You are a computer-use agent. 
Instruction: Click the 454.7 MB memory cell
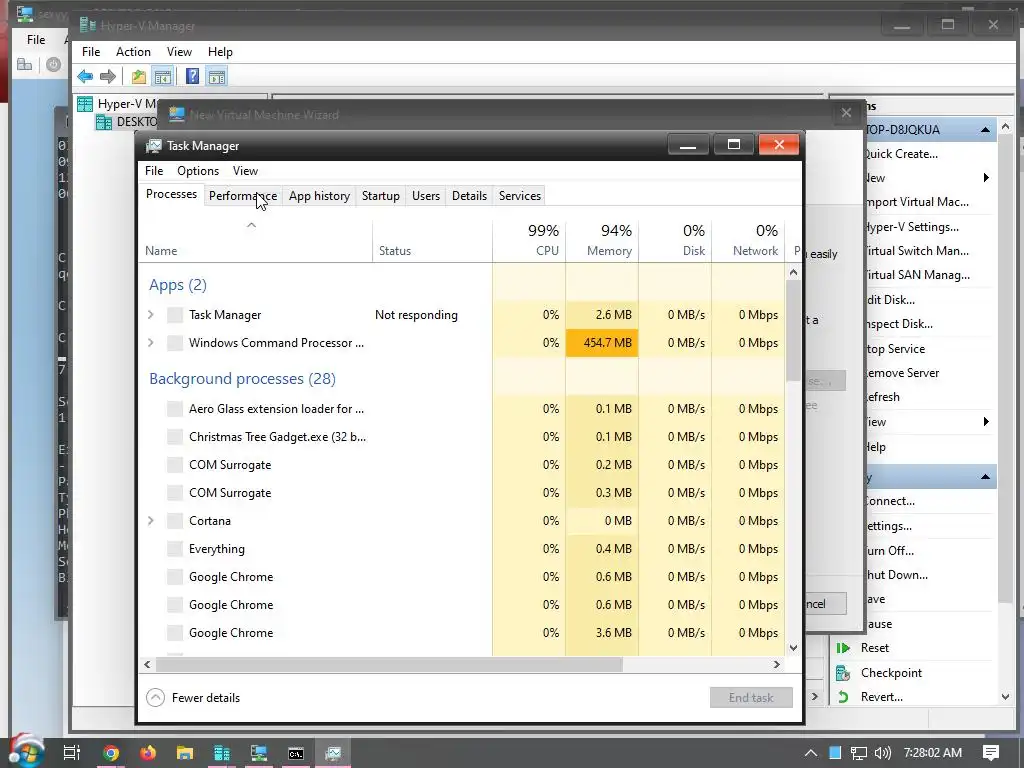pyautogui.click(x=602, y=343)
